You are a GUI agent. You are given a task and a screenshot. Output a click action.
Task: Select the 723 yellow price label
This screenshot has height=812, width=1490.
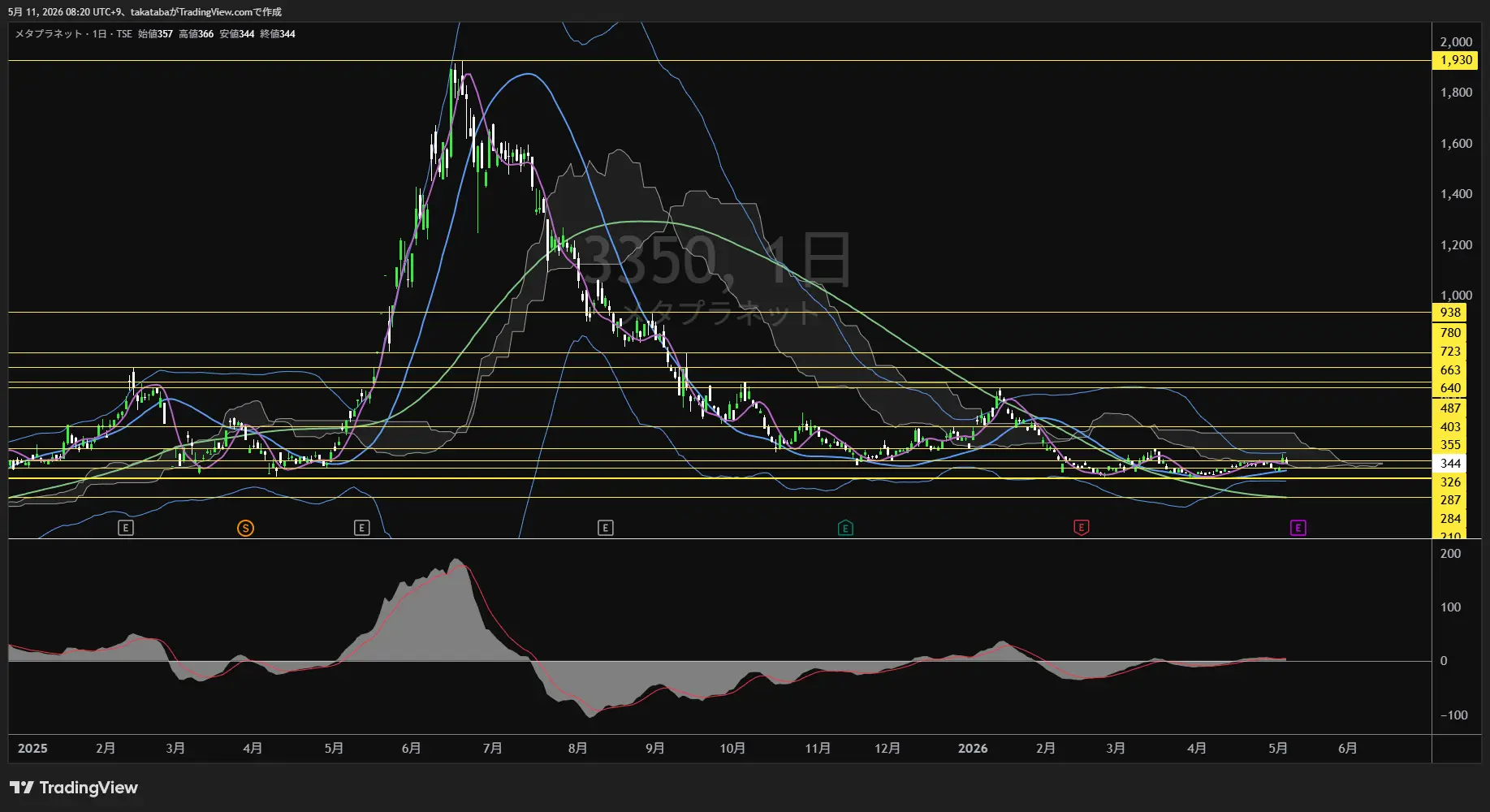tap(1450, 352)
